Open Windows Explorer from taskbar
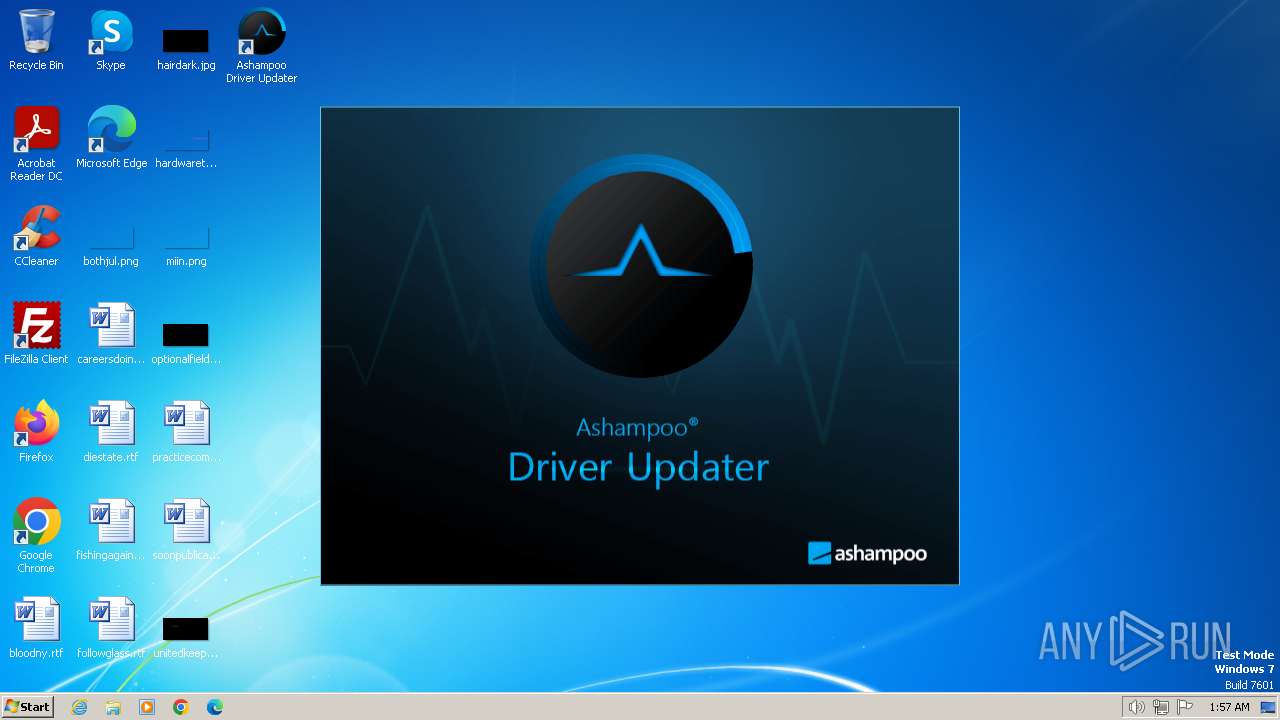 113,707
